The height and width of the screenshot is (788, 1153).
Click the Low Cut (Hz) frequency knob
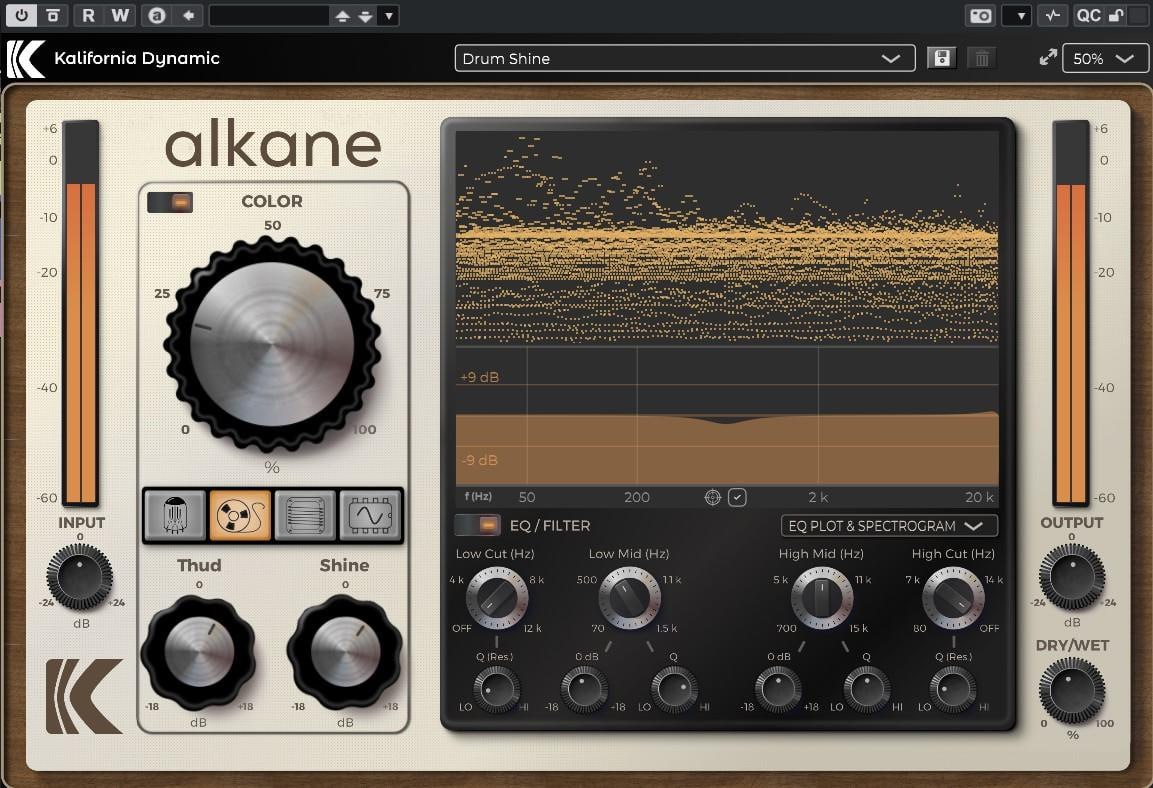(496, 598)
